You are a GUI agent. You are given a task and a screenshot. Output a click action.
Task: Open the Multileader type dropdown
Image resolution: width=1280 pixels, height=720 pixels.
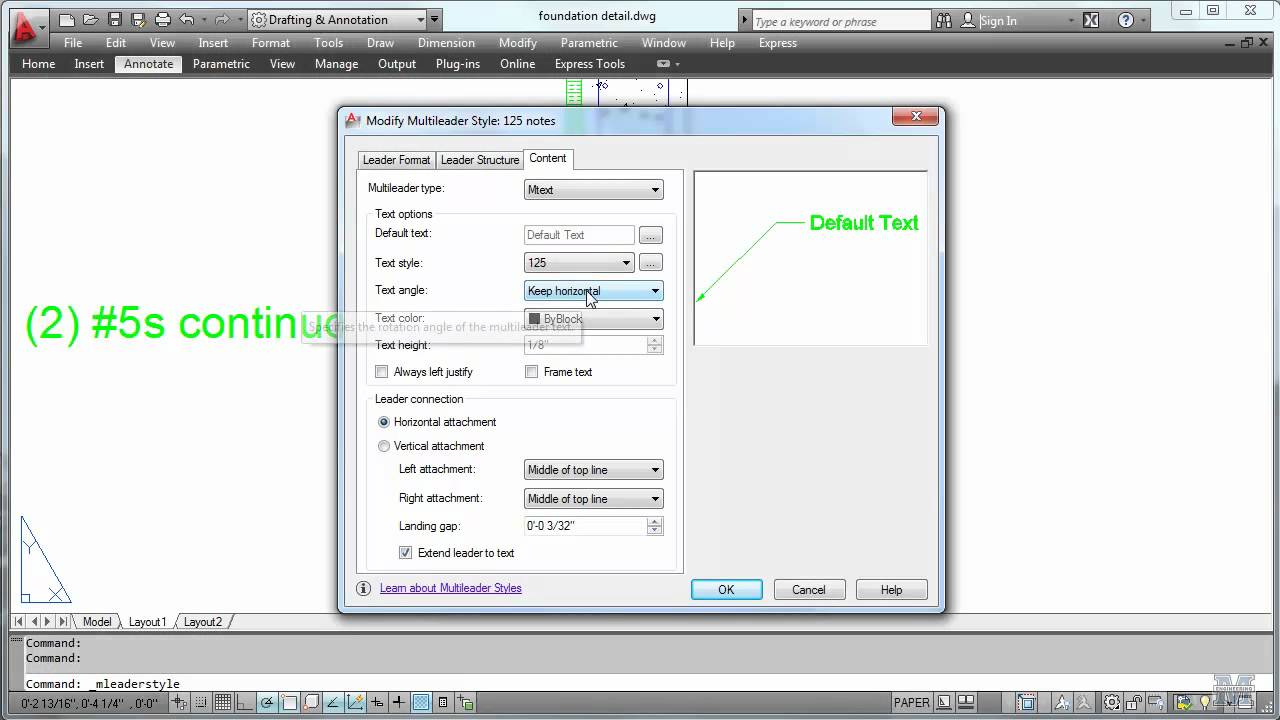point(593,190)
